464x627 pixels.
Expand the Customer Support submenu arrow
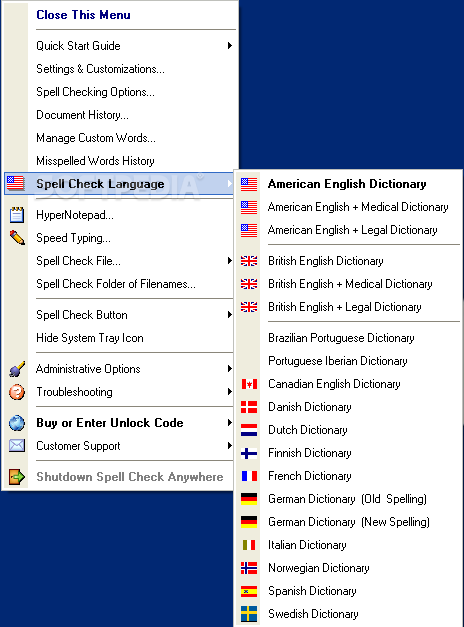230,445
